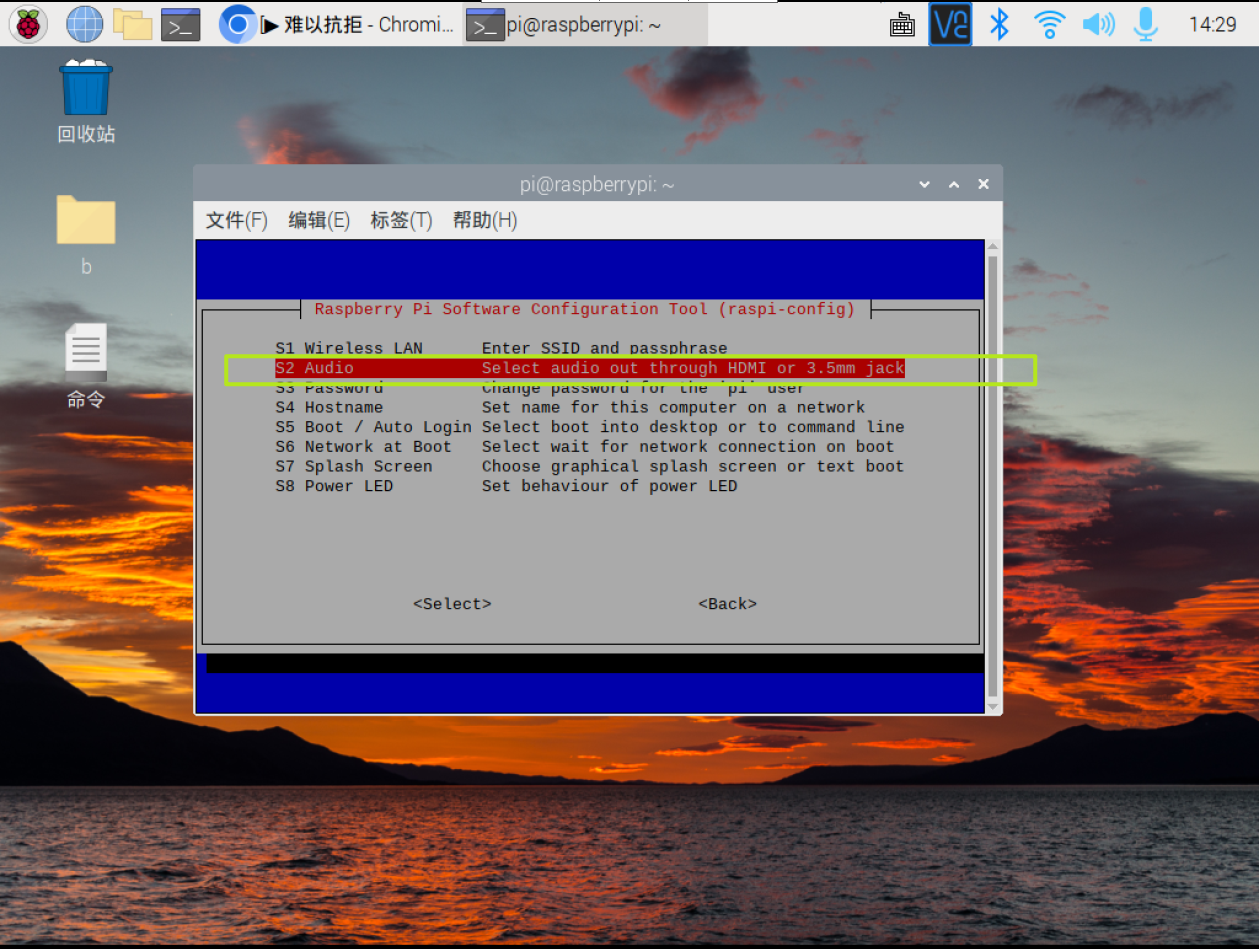Choose the S8 Power LED option
This screenshot has width=1259, height=949.
coord(590,486)
